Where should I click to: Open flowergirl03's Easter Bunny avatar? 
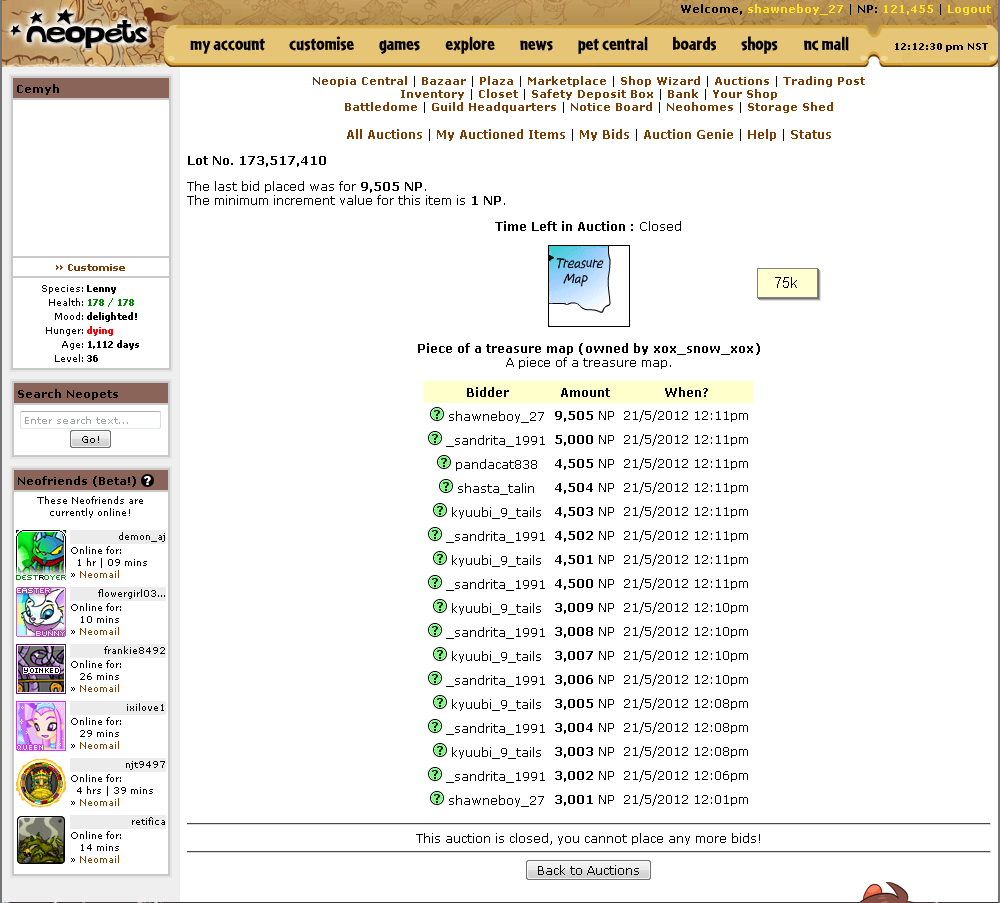(x=41, y=612)
